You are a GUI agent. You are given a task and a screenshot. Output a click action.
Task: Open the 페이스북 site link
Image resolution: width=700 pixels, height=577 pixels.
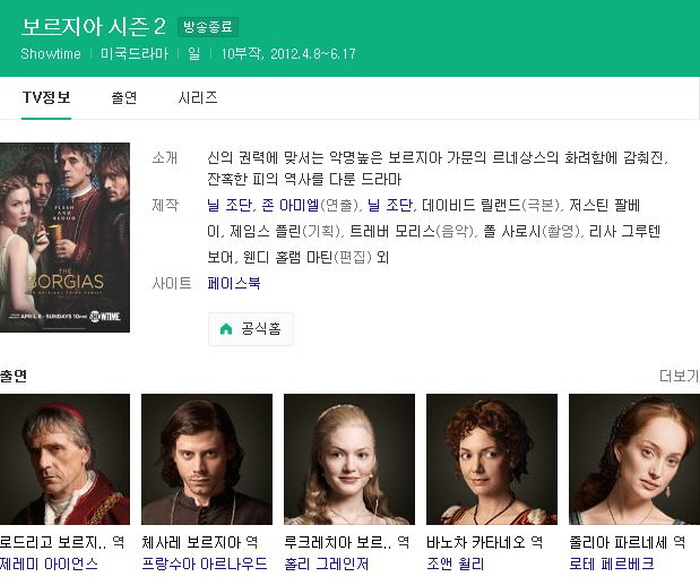click(x=234, y=283)
